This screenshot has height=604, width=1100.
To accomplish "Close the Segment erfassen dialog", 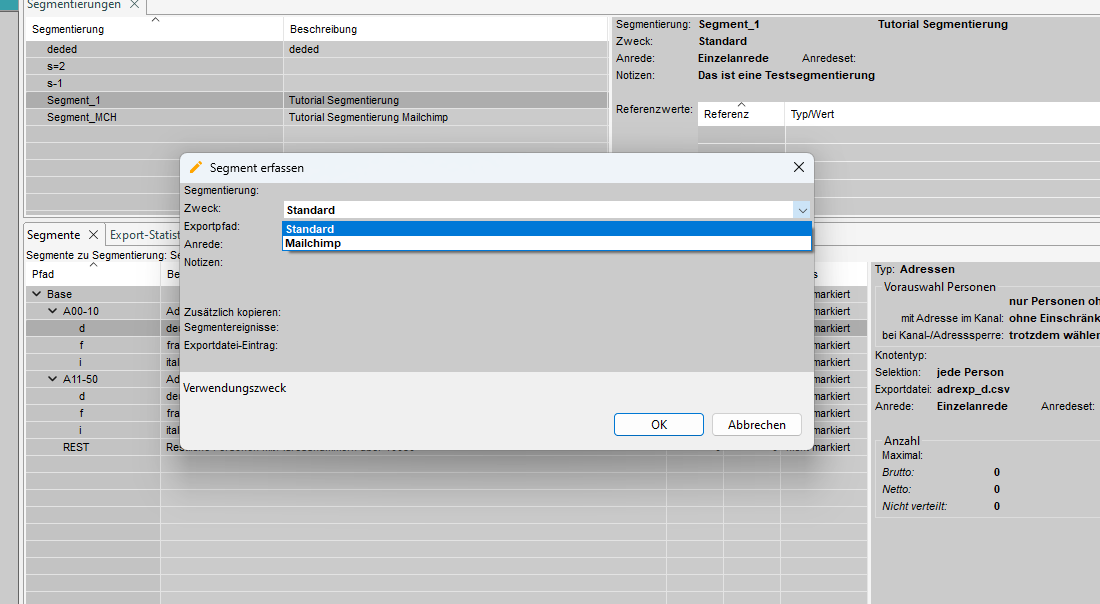I will click(798, 168).
